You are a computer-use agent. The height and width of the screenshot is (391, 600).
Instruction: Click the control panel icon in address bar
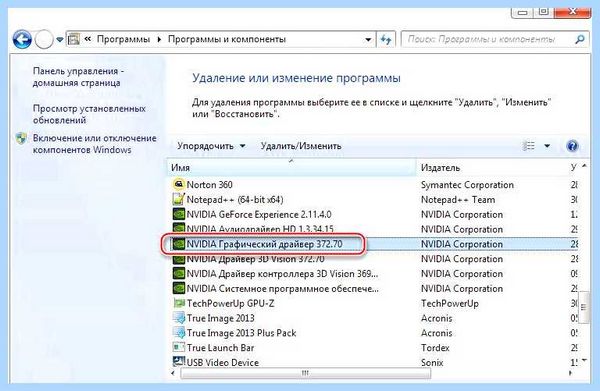pyautogui.click(x=73, y=39)
